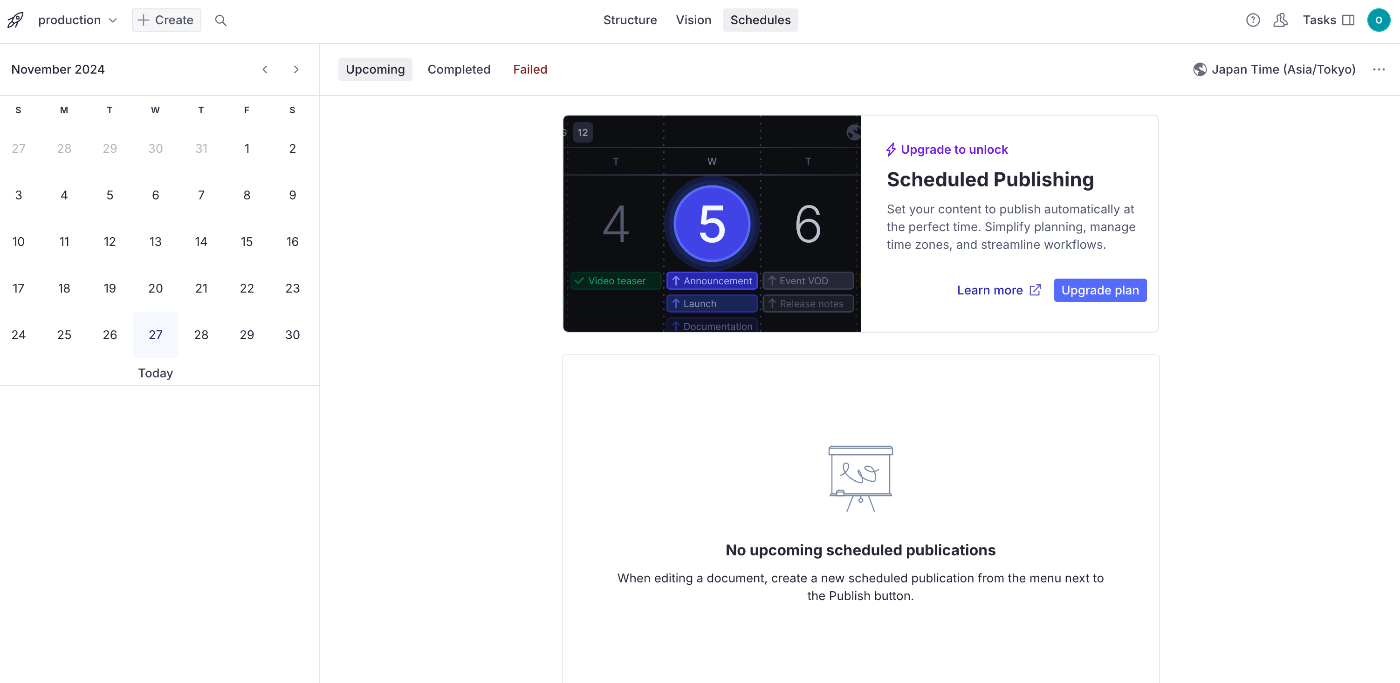
Task: Click the Upgrade plan button
Action: pyautogui.click(x=1100, y=290)
